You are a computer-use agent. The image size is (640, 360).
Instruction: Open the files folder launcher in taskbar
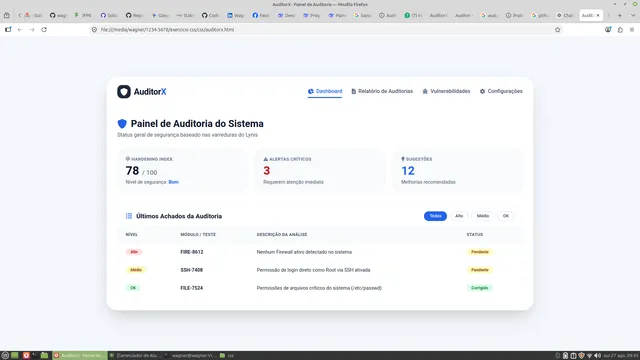[44, 356]
